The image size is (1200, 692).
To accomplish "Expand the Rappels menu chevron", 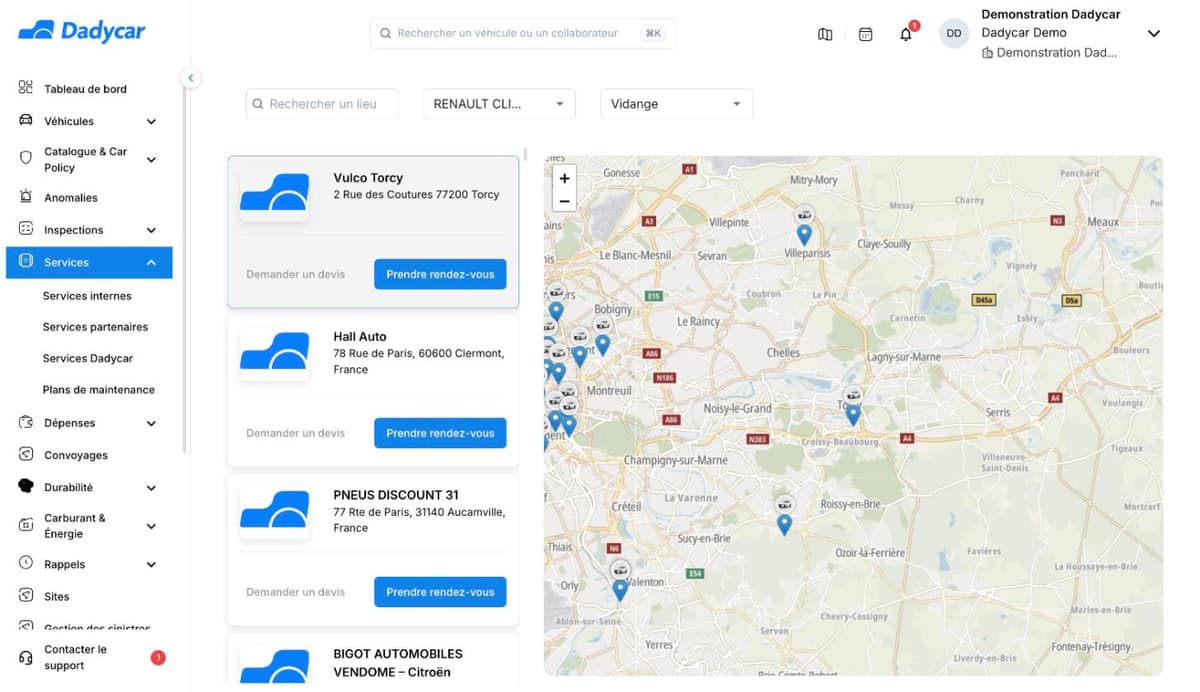I will 151,565.
